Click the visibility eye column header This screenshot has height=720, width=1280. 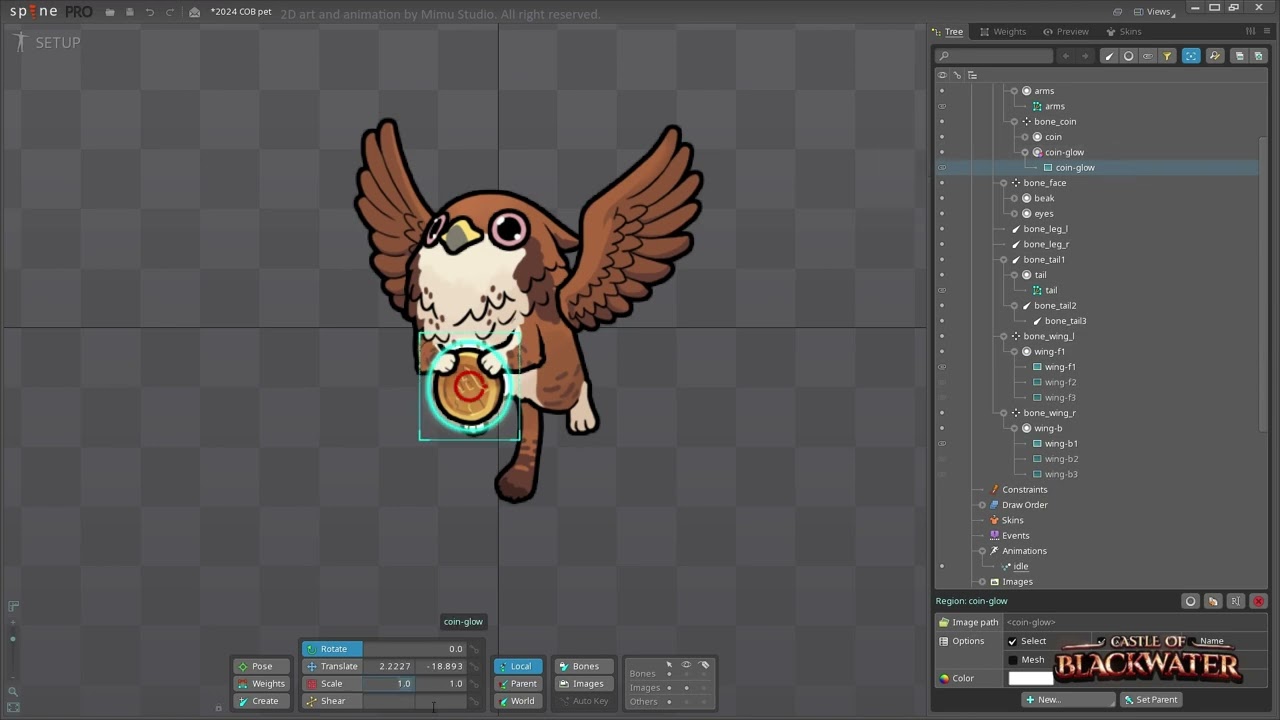click(941, 75)
